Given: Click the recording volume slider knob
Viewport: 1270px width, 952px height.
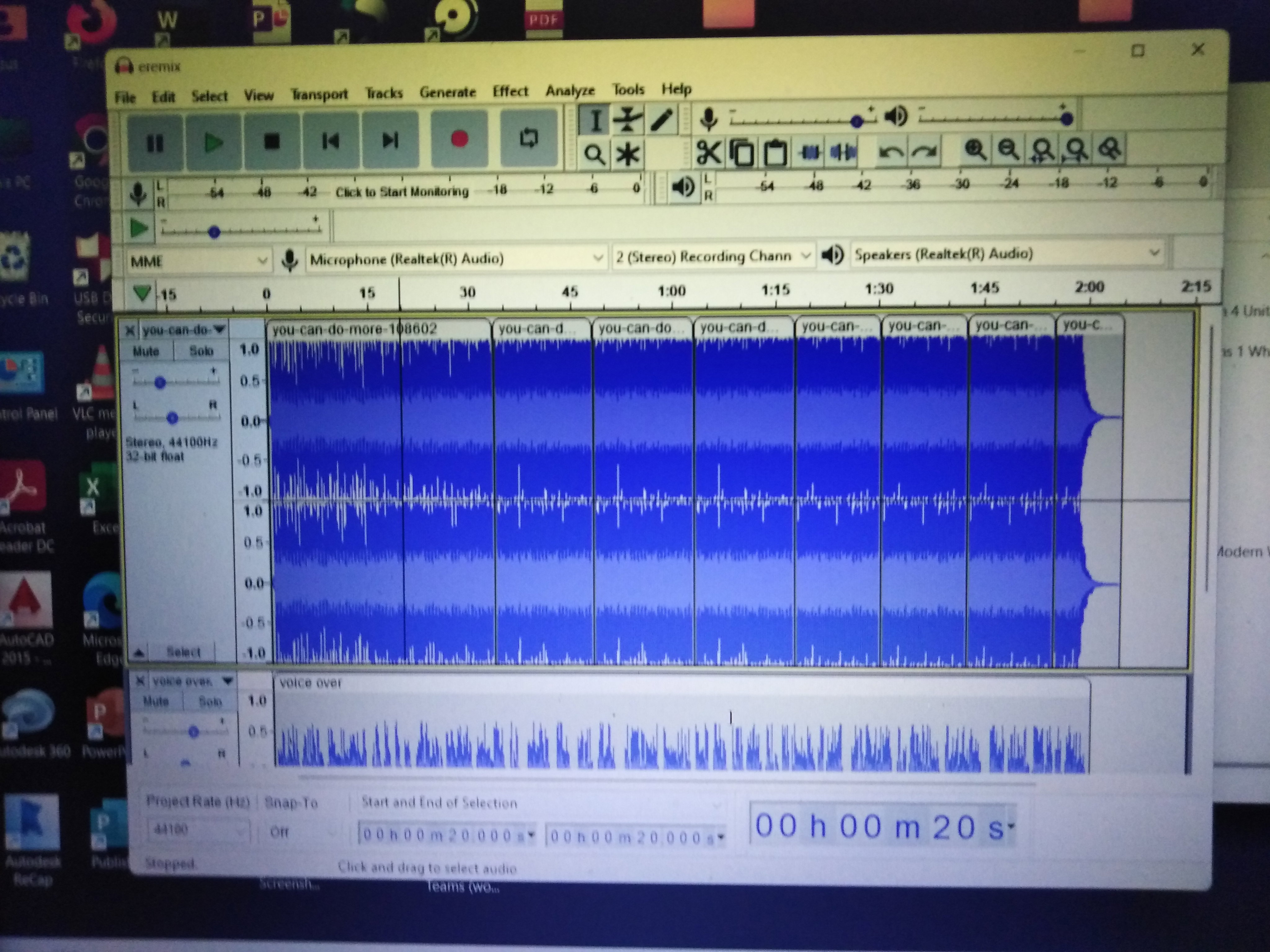Looking at the screenshot, I should pyautogui.click(x=857, y=121).
